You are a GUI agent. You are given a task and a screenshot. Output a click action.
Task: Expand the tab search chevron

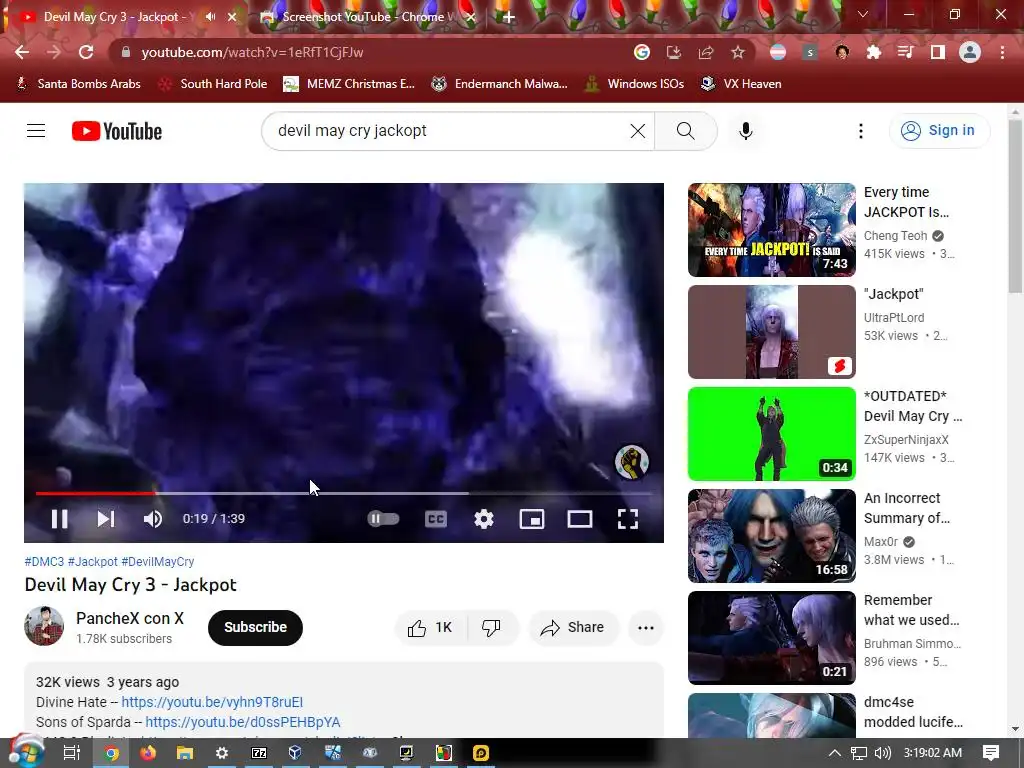[863, 14]
